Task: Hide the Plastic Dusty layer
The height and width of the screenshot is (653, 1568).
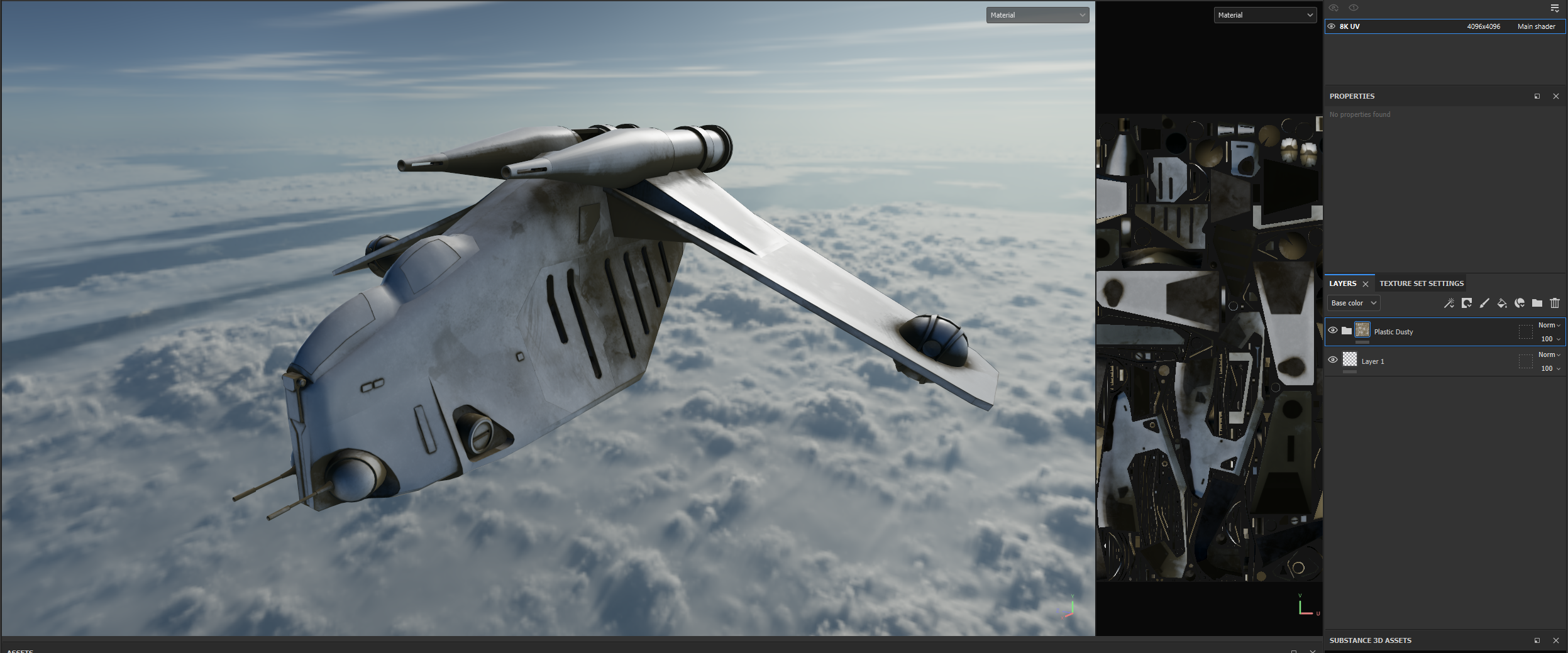Action: click(1333, 331)
